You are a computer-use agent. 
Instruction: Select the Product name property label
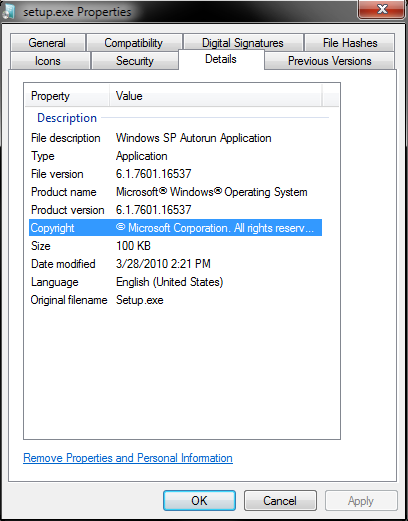tap(64, 192)
